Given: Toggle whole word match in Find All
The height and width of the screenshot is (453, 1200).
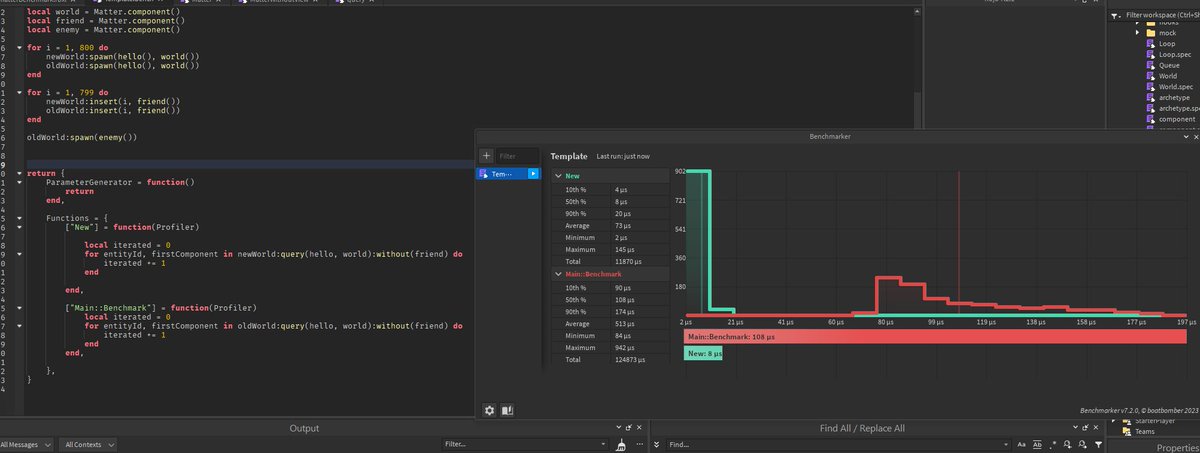Looking at the screenshot, I should tap(1037, 443).
